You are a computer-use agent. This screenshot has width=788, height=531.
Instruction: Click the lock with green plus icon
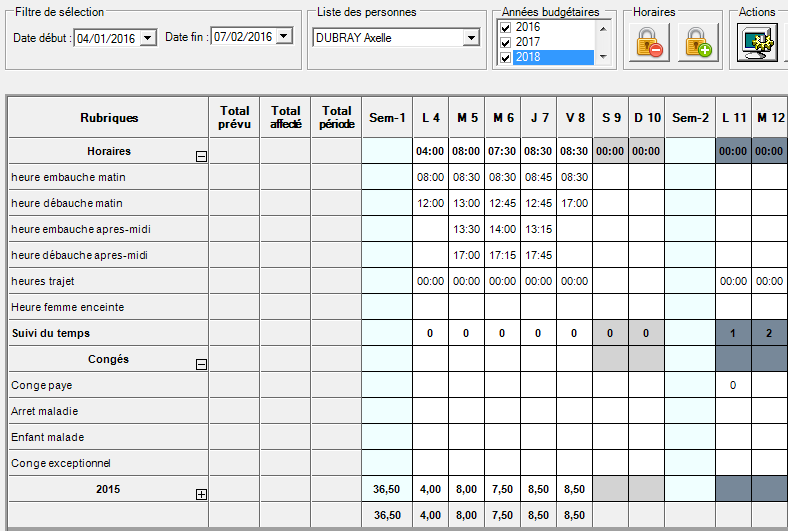[x=698, y=43]
